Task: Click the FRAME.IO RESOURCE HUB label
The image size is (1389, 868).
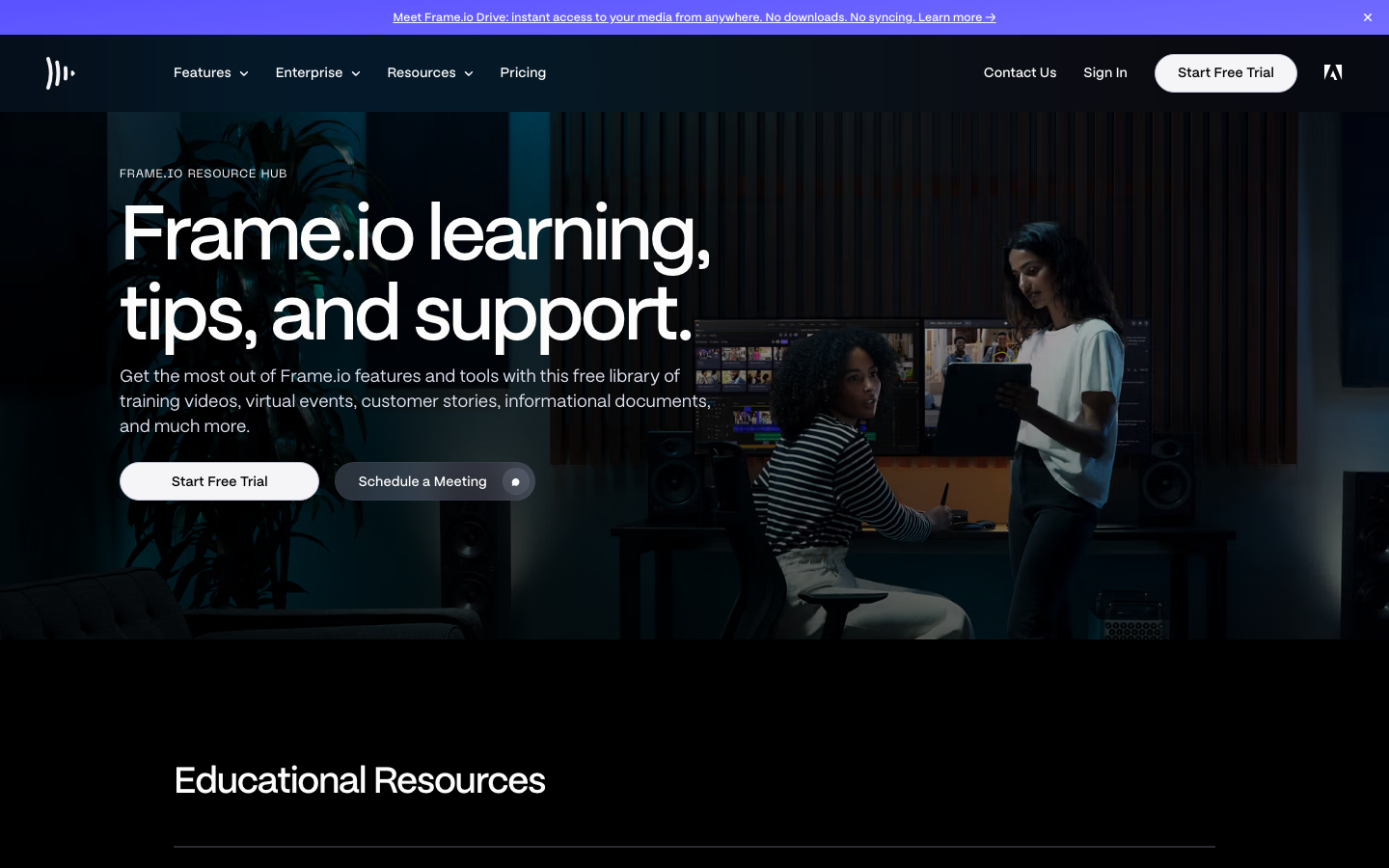Action: pyautogui.click(x=204, y=174)
